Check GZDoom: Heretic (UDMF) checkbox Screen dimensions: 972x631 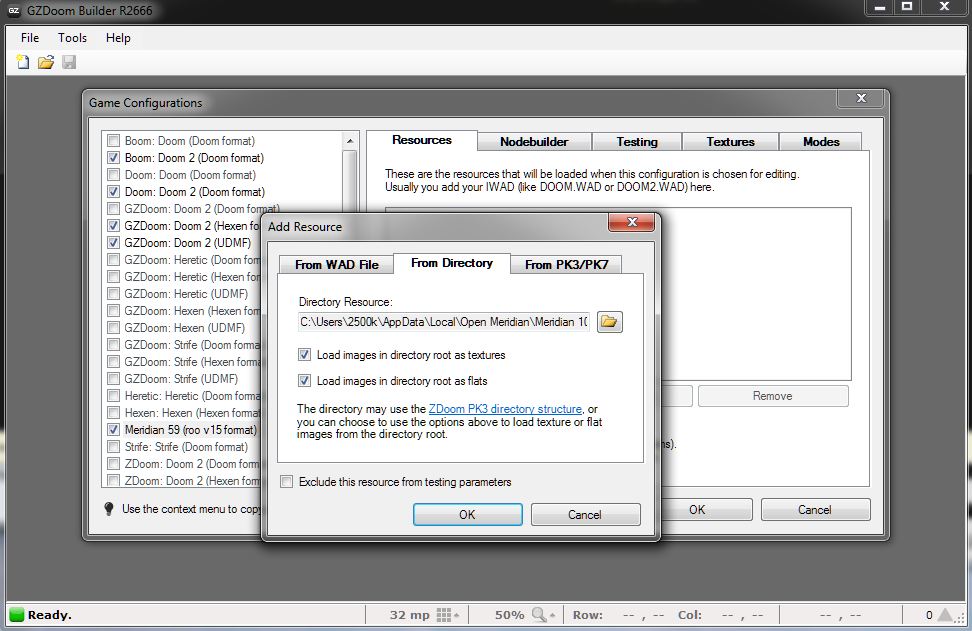tap(113, 294)
